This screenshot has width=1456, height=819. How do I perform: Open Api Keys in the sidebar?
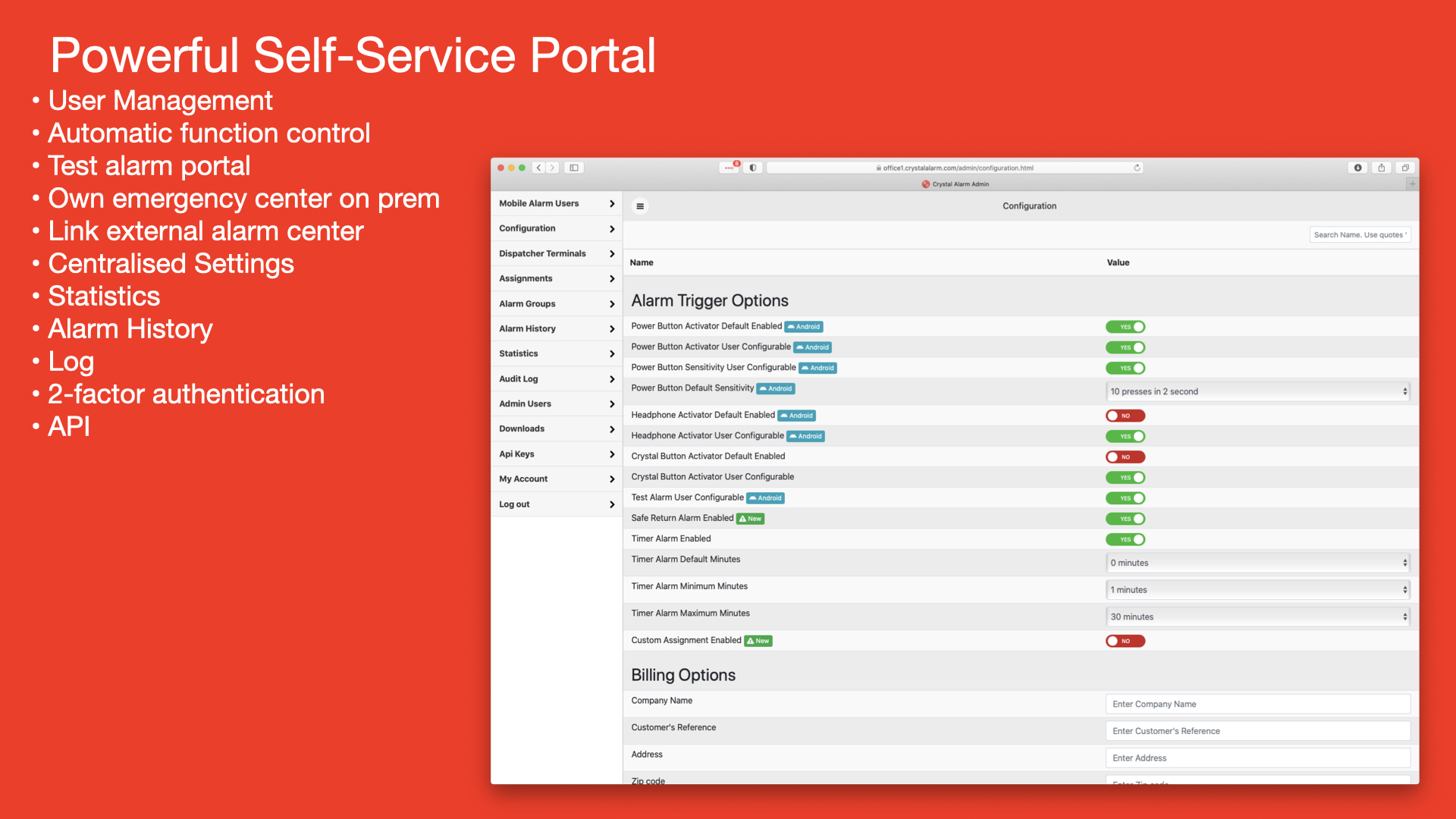coord(557,453)
